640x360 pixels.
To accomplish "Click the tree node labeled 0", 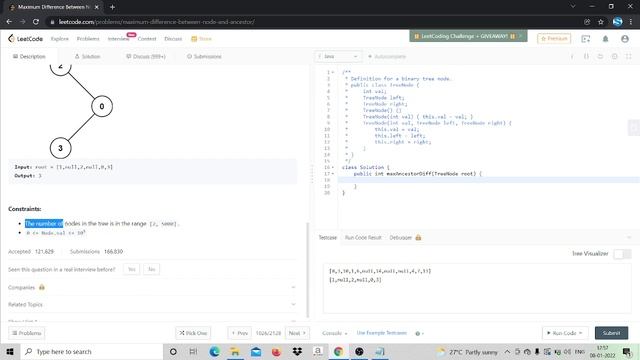I will (102, 106).
